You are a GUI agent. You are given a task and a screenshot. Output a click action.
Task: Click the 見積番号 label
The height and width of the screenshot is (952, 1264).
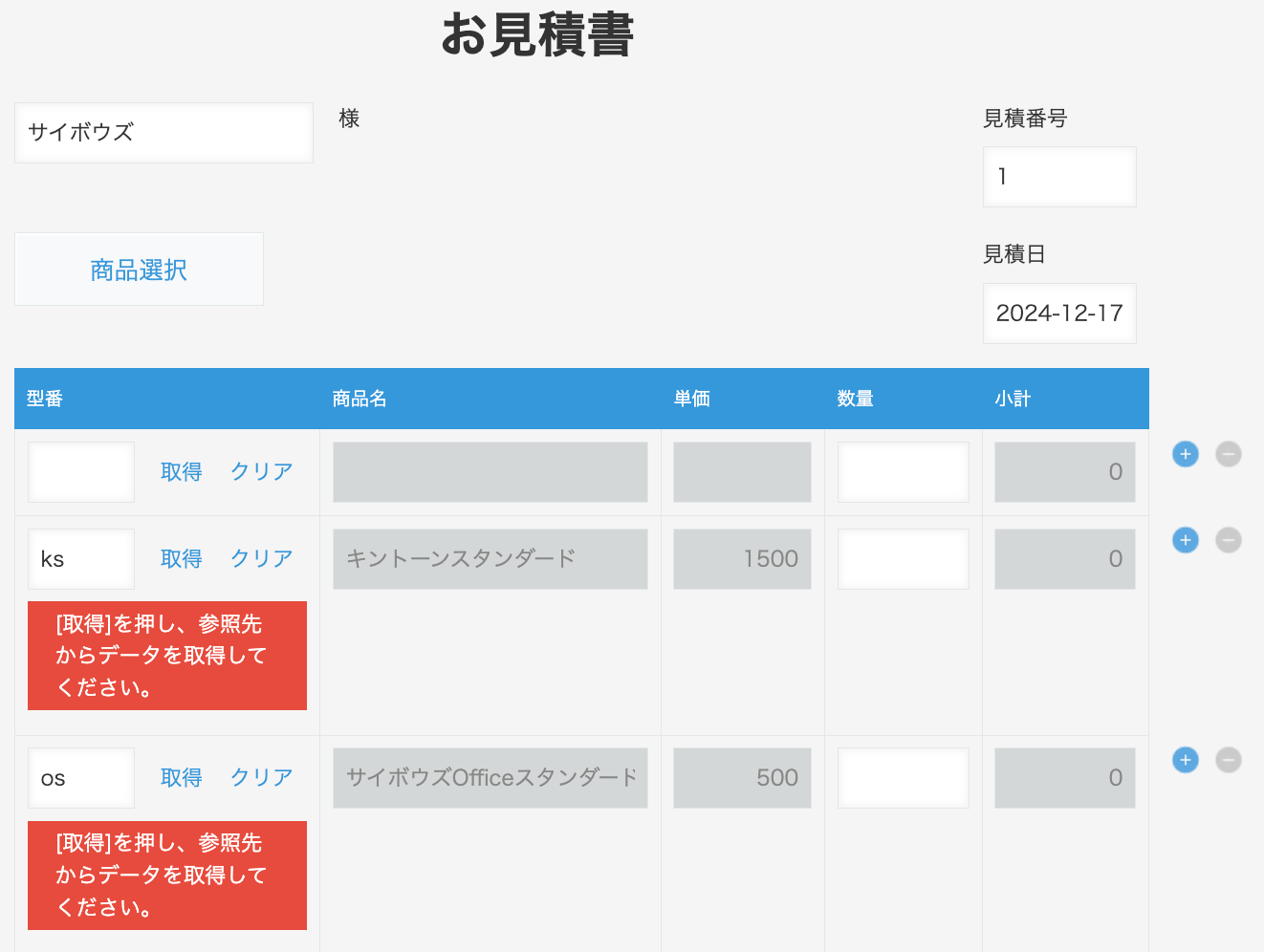point(1025,119)
